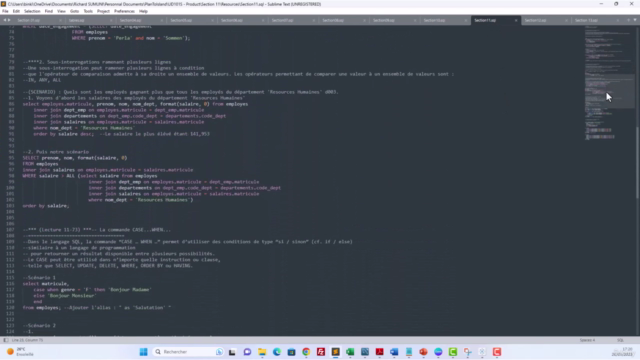Open PowerPoint from taskbar

[x=423, y=352]
